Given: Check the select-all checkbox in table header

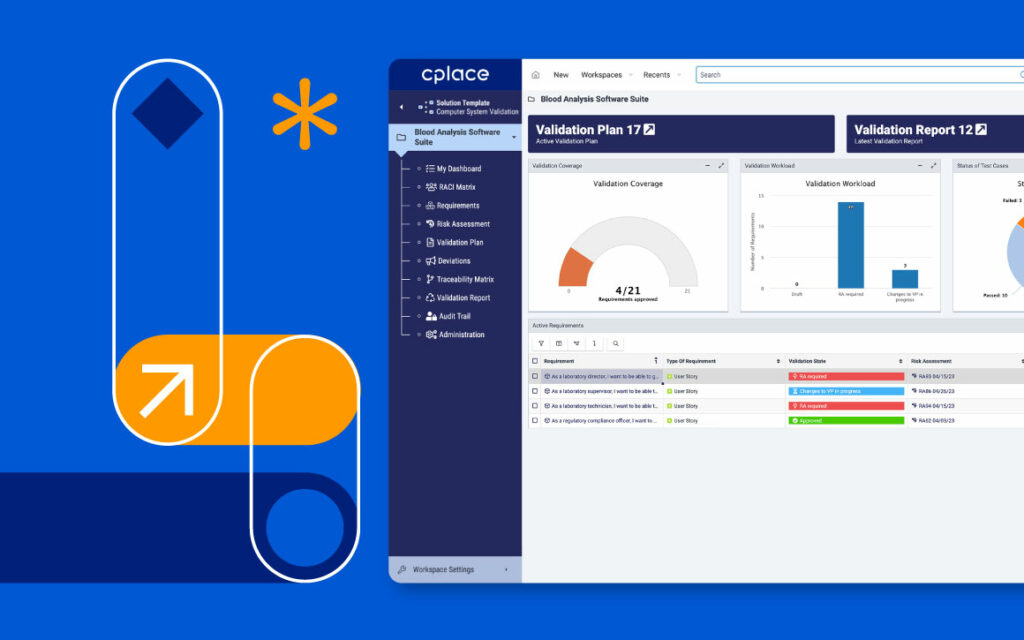Looking at the screenshot, I should tap(535, 361).
